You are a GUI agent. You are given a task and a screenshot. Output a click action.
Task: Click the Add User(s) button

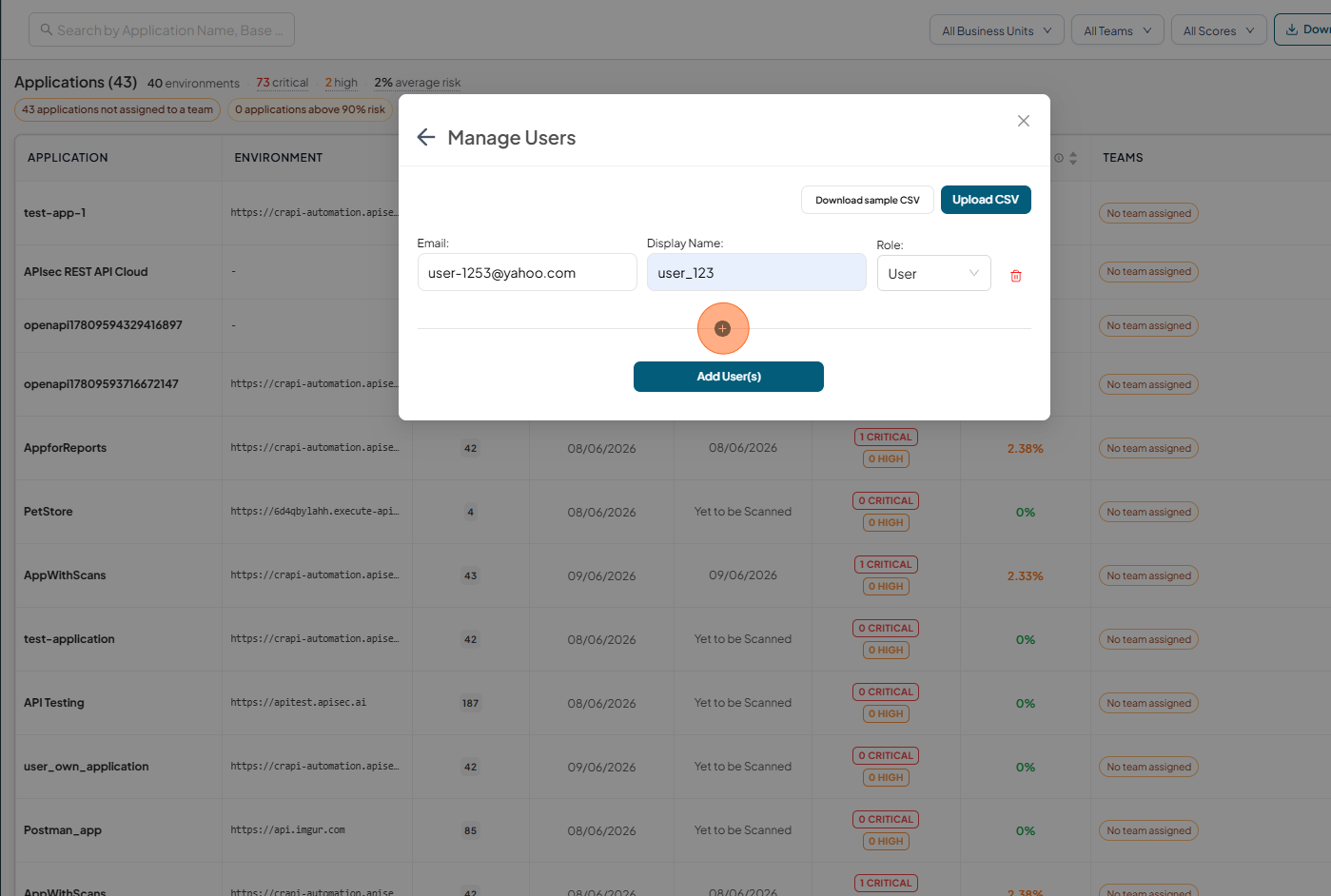(x=729, y=377)
